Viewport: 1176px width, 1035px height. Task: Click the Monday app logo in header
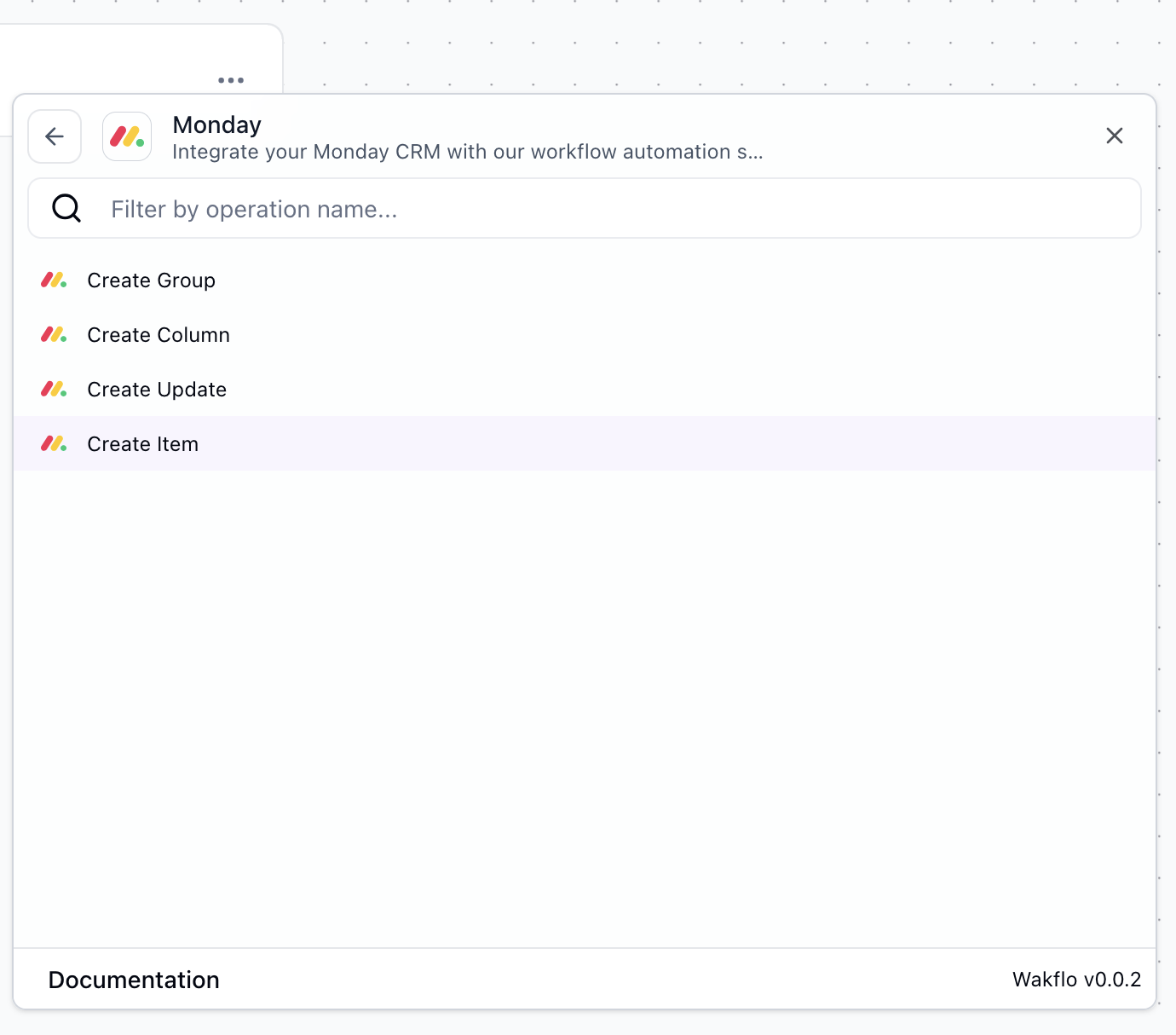click(x=127, y=136)
